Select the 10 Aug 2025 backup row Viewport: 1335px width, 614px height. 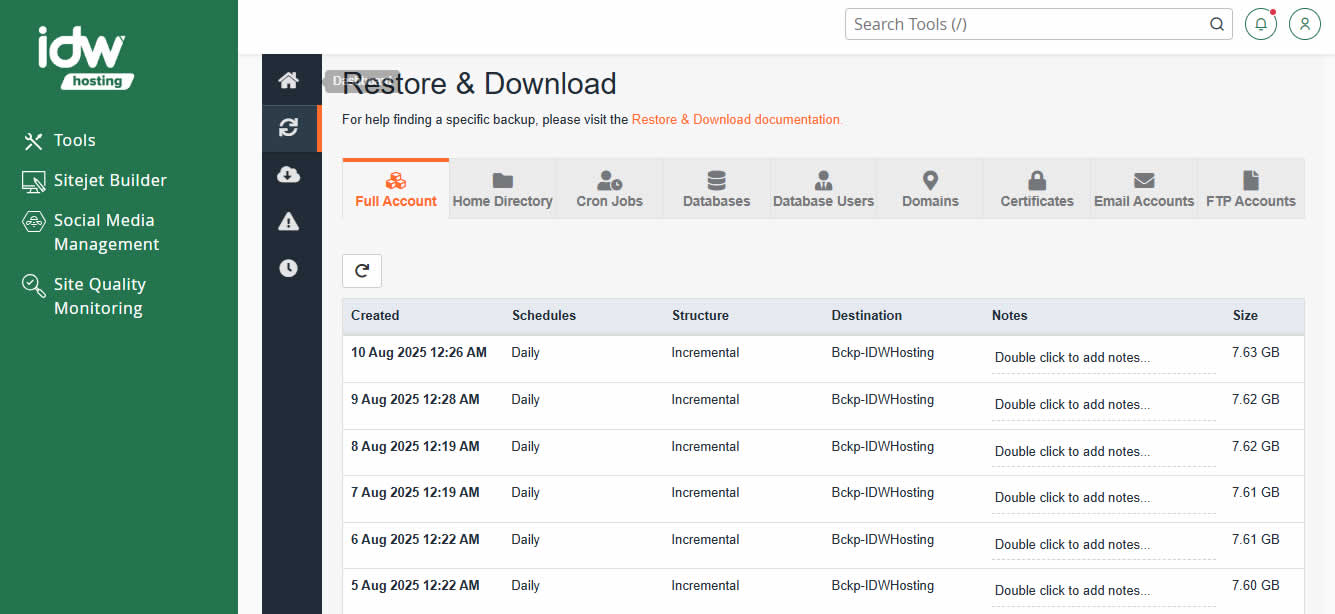pos(418,352)
